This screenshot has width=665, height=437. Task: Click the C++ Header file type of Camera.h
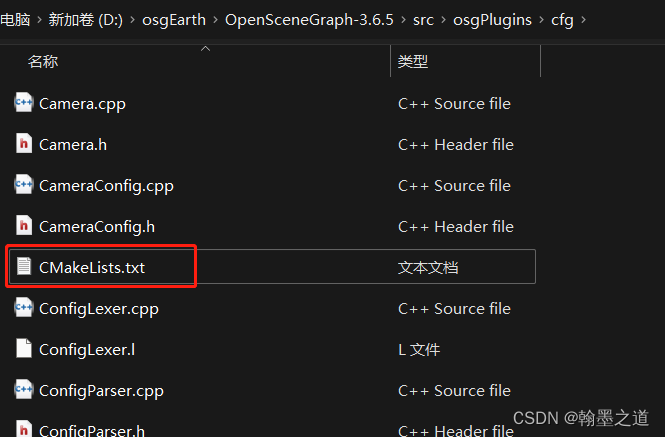[456, 145]
